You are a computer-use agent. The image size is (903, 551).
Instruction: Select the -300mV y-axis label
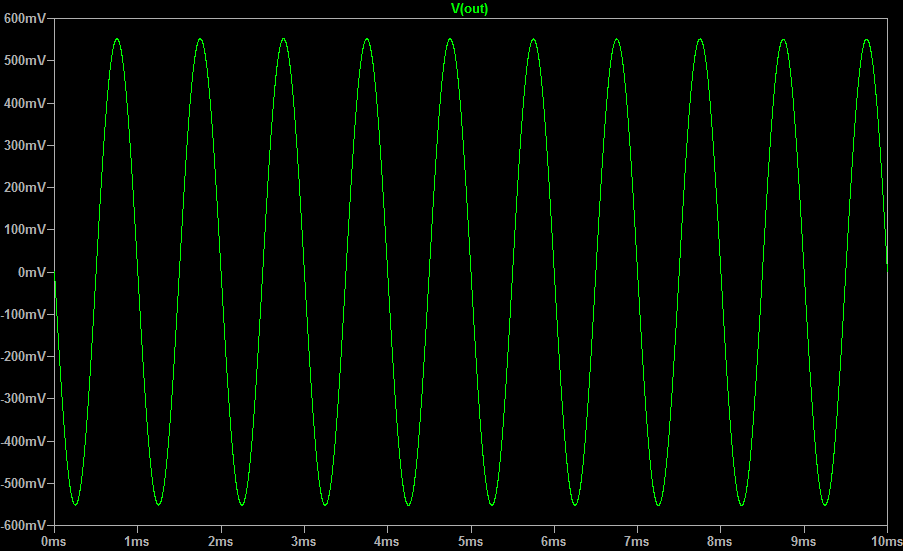[23, 398]
